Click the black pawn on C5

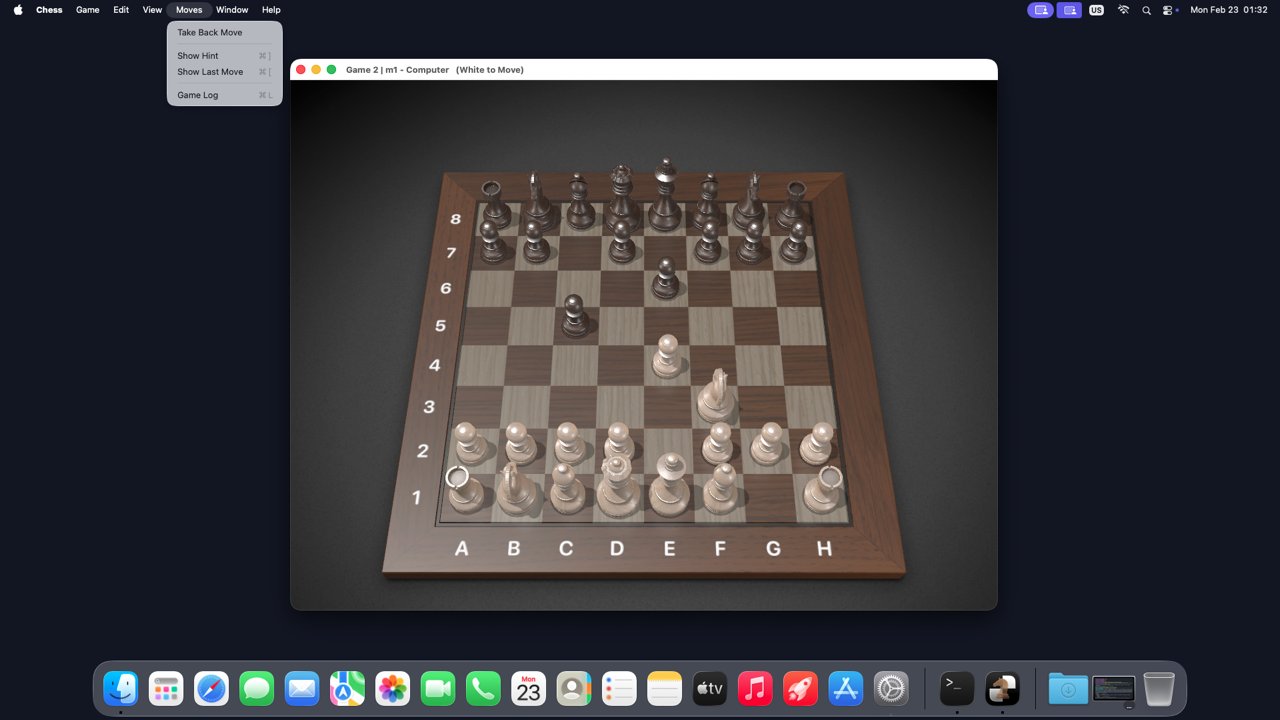click(574, 320)
